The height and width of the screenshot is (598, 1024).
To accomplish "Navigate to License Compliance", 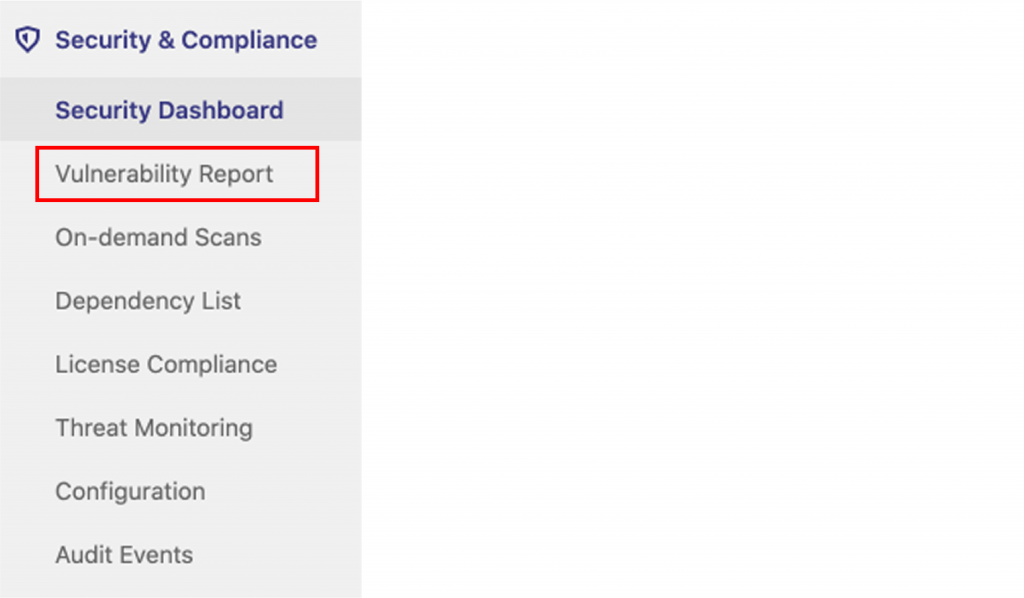I will coord(166,365).
